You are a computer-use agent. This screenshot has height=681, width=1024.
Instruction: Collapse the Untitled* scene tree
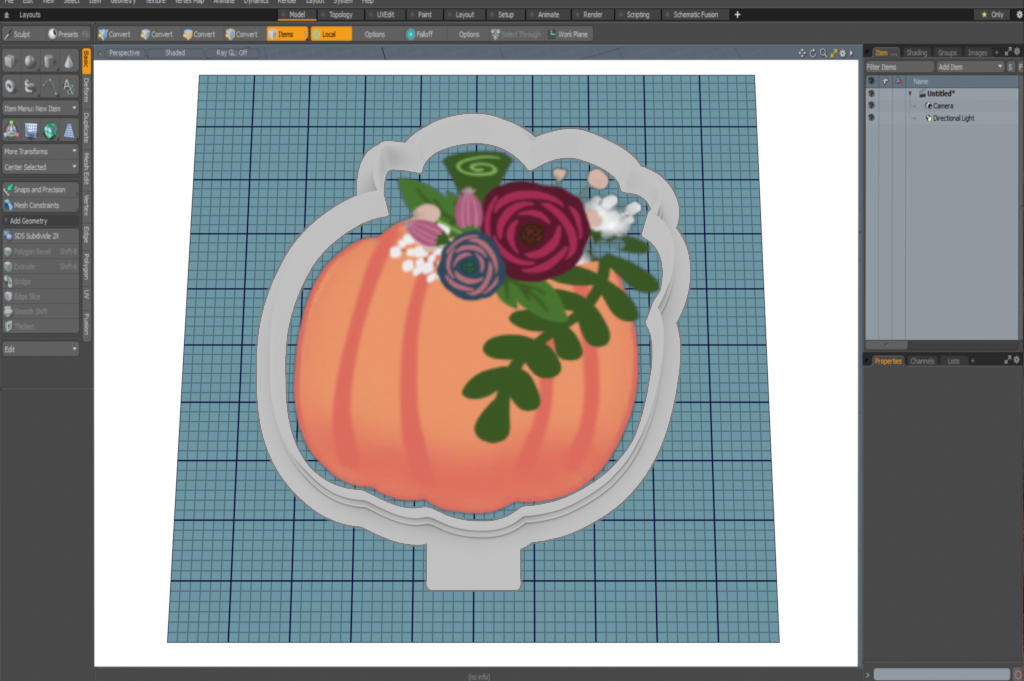click(x=910, y=93)
